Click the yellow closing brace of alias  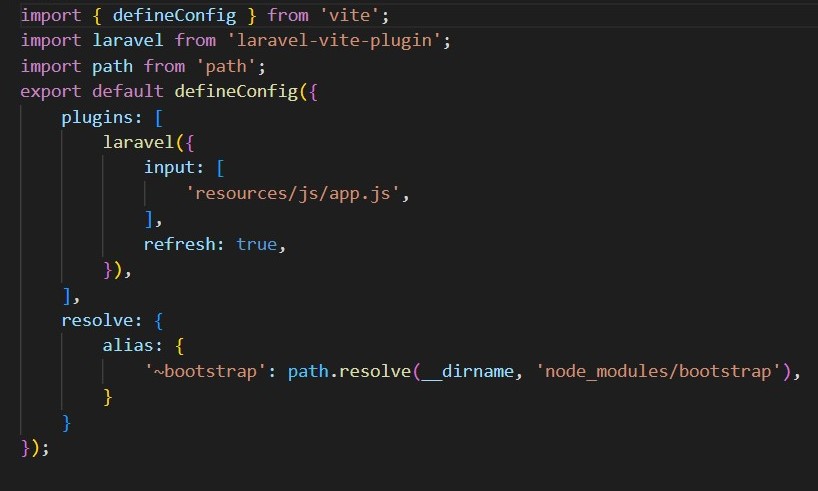107,398
